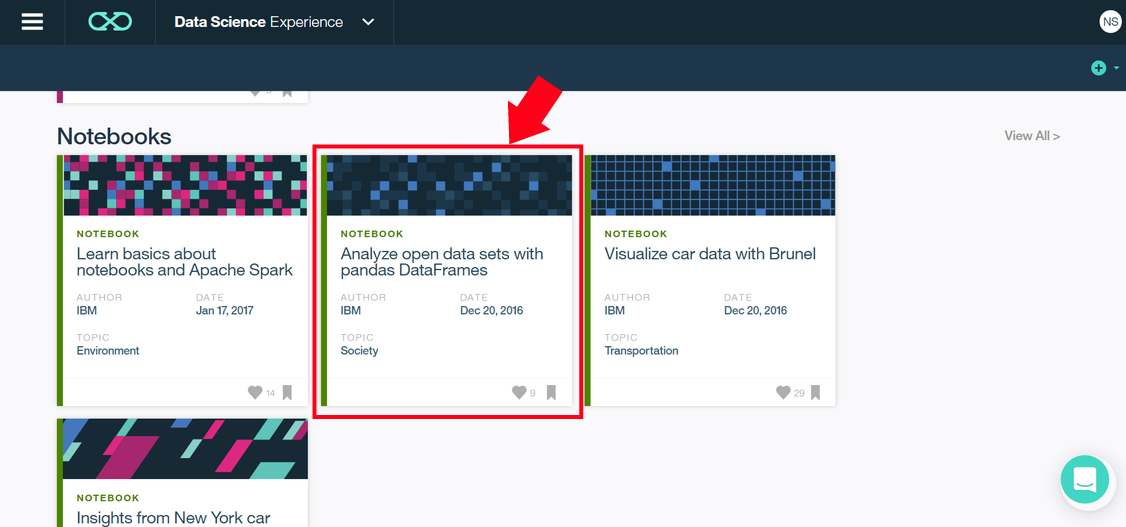The height and width of the screenshot is (527, 1126).
Task: Click the Jan 17, 2017 date
Action: [x=225, y=311]
